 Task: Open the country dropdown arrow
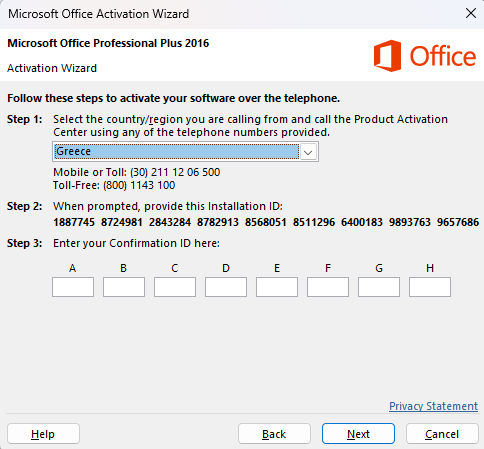308,152
